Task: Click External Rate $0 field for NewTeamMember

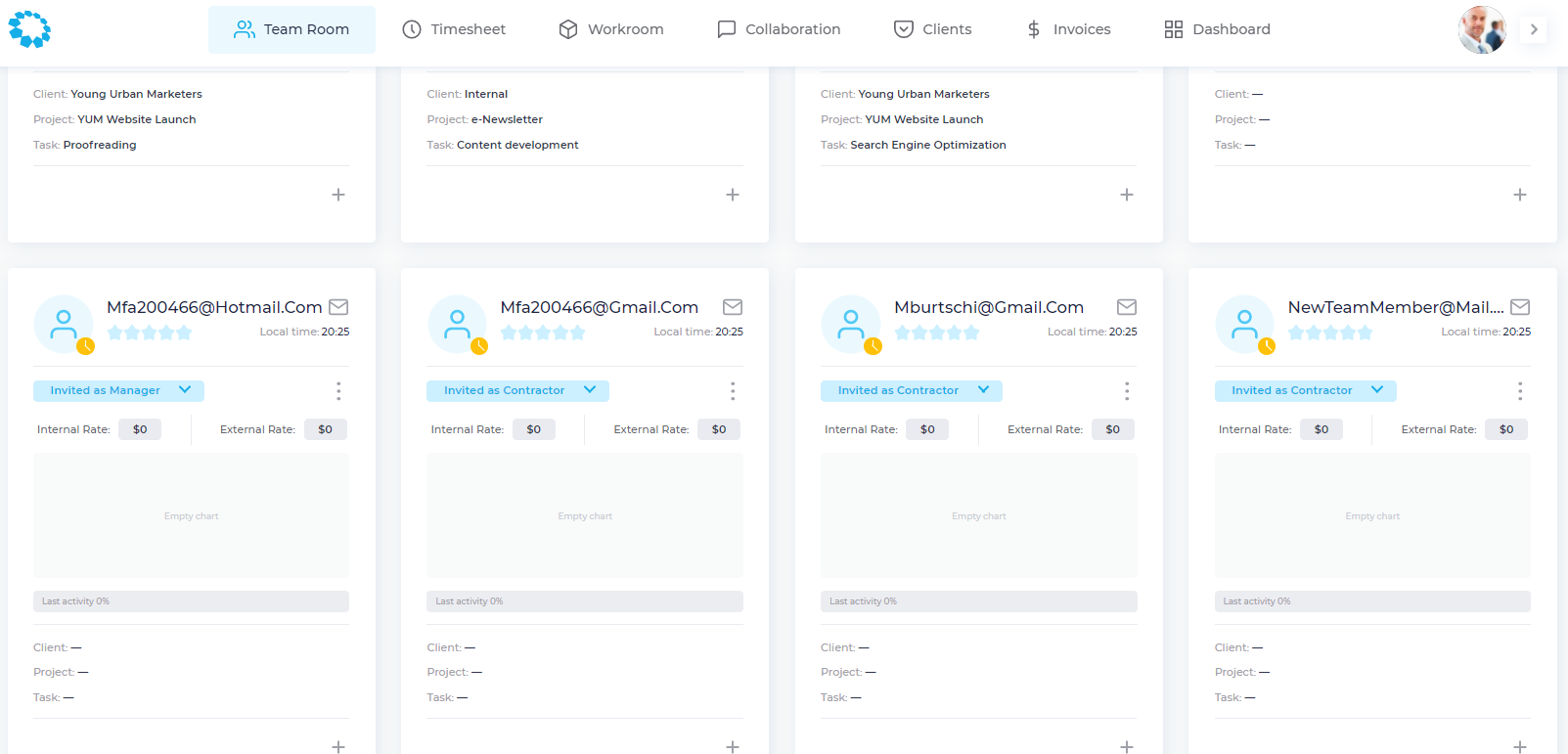Action: pyautogui.click(x=1506, y=429)
